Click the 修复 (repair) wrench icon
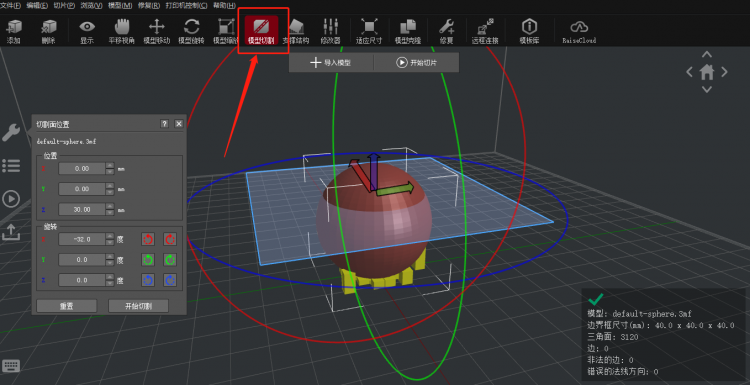This screenshot has width=750, height=385. point(446,31)
